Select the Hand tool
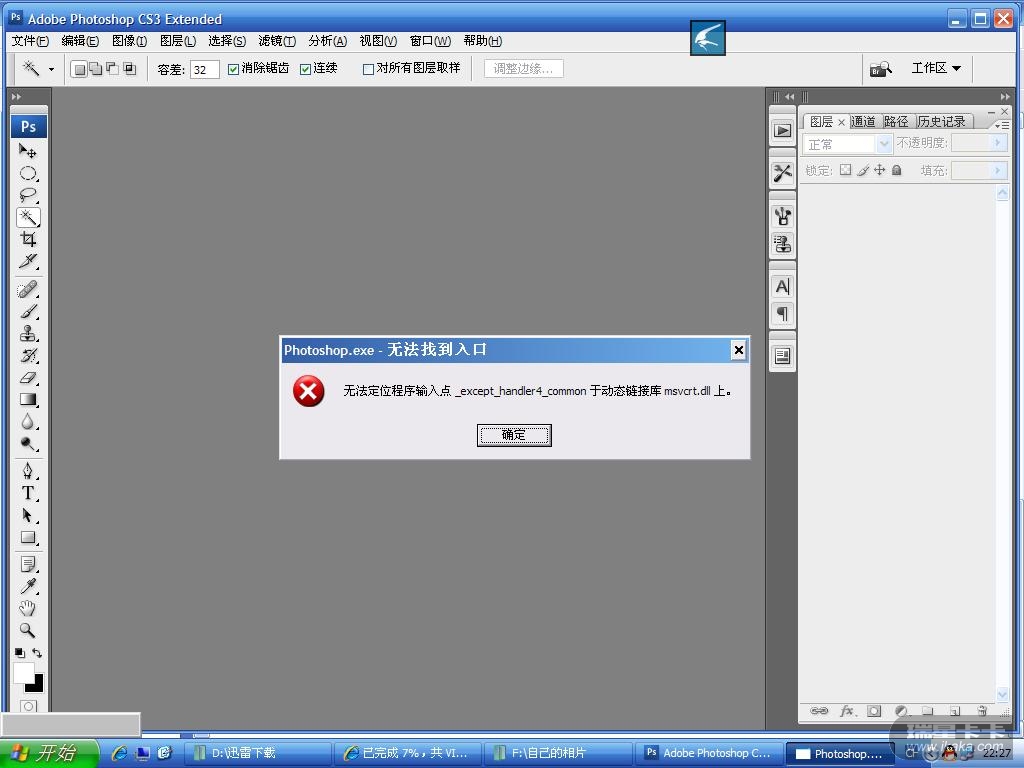 (x=27, y=608)
